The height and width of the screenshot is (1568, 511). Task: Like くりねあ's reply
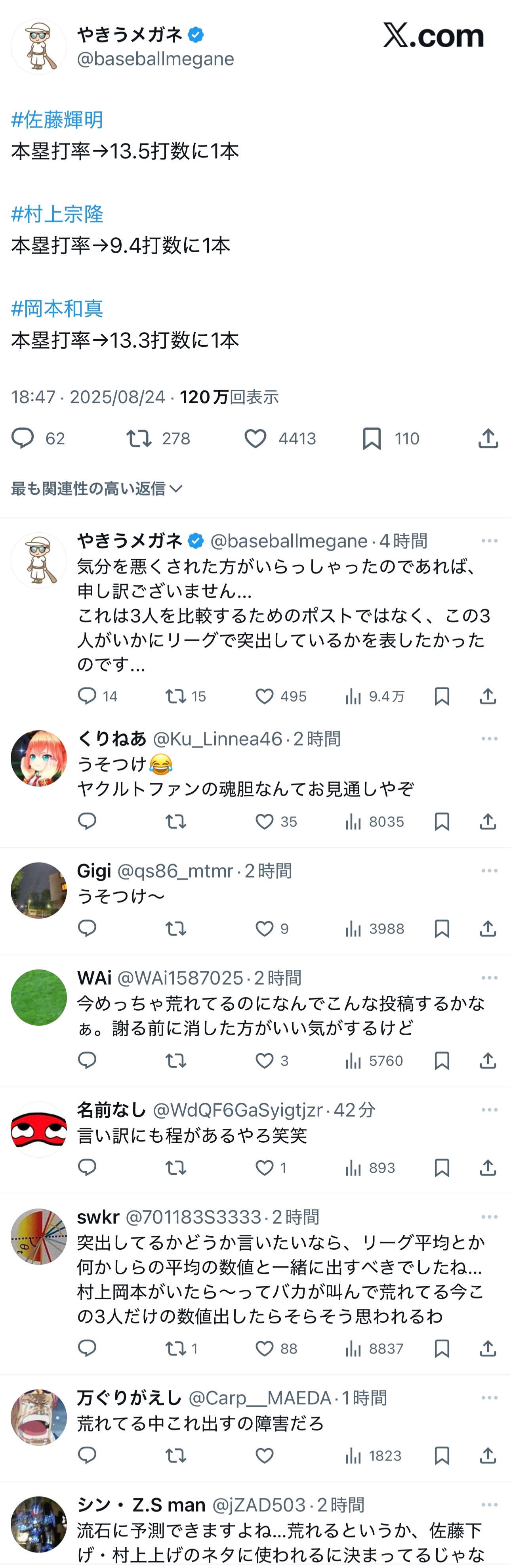pos(265,822)
